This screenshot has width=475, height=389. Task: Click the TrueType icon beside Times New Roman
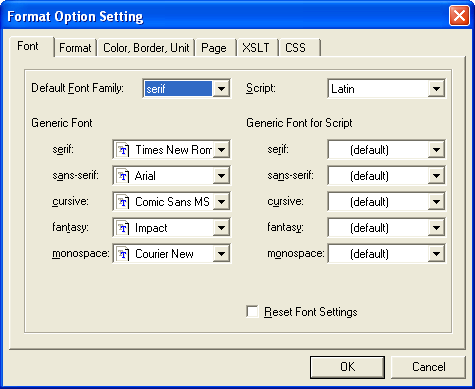click(123, 150)
